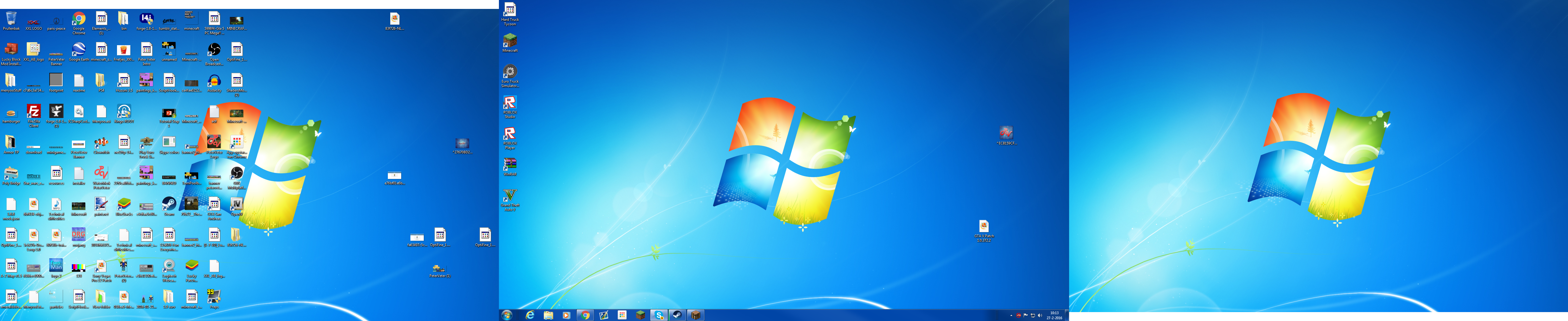The width and height of the screenshot is (1568, 321).
Task: Launch Internet Explorer from the taskbar
Action: [530, 315]
